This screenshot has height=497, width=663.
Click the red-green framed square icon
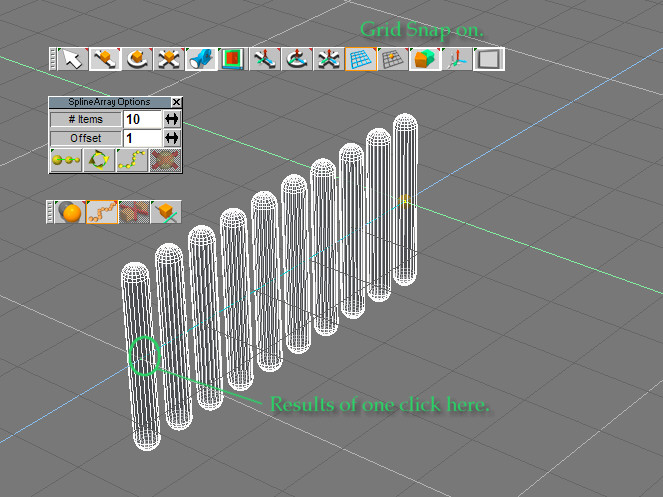click(232, 59)
